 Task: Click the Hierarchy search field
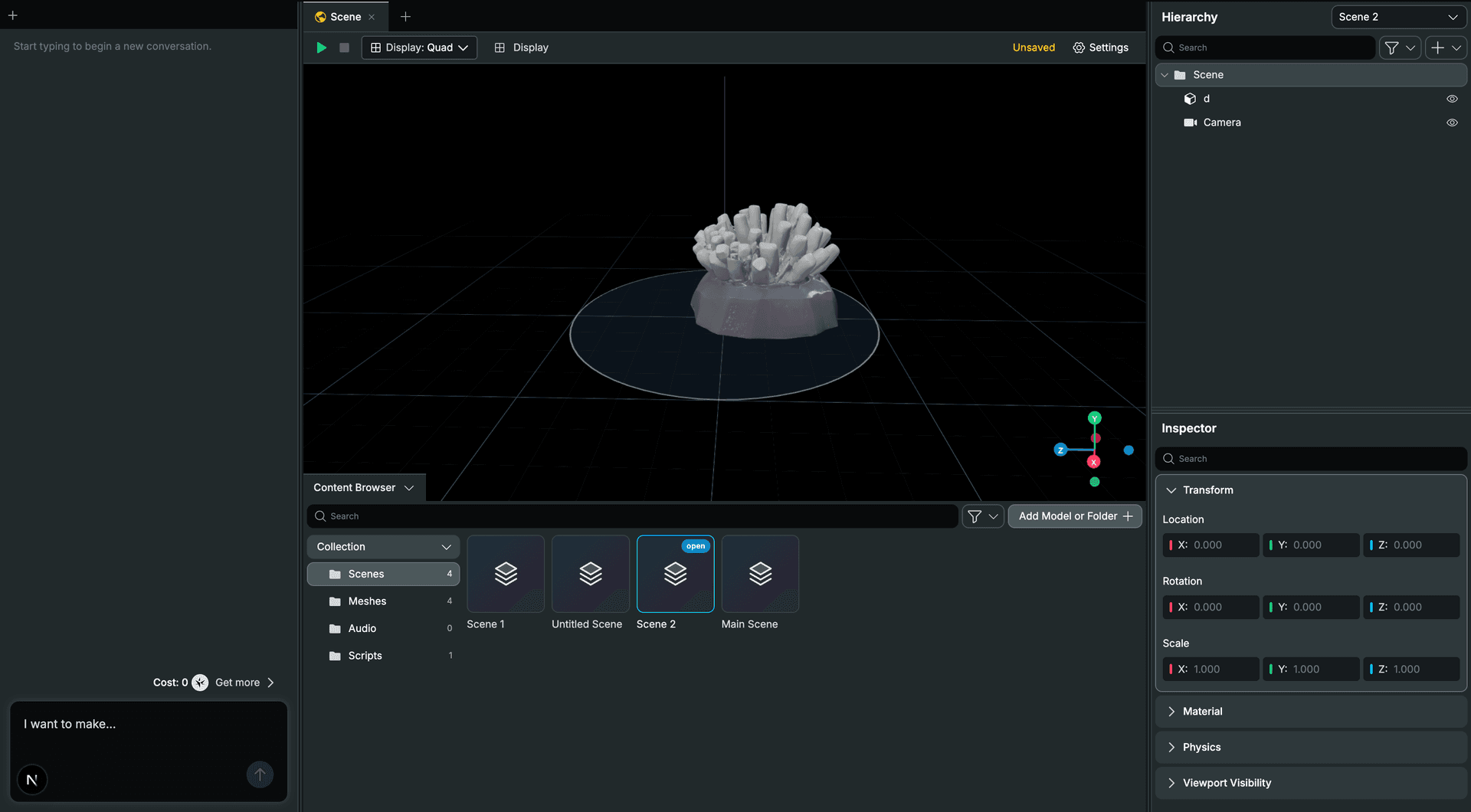(1265, 47)
